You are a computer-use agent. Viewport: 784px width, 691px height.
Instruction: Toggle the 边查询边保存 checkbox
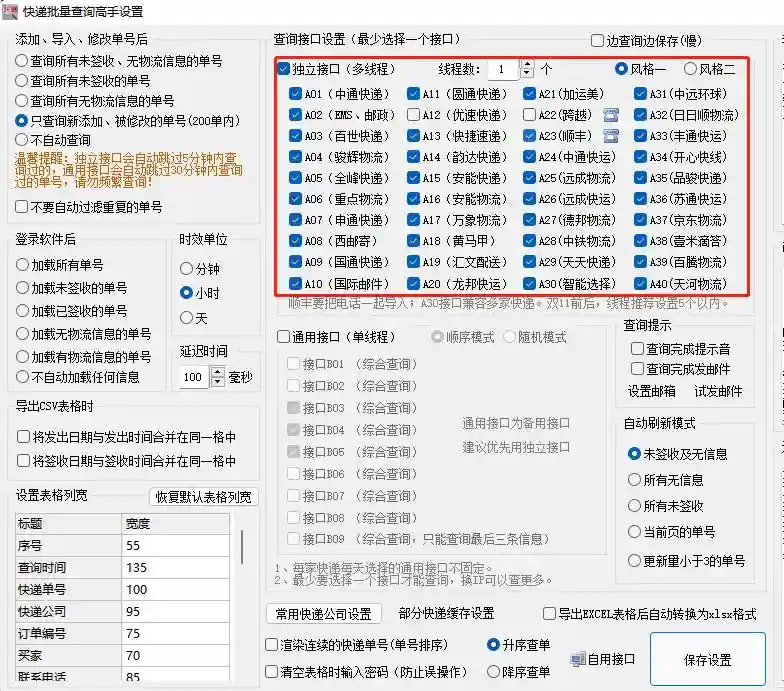[x=598, y=41]
